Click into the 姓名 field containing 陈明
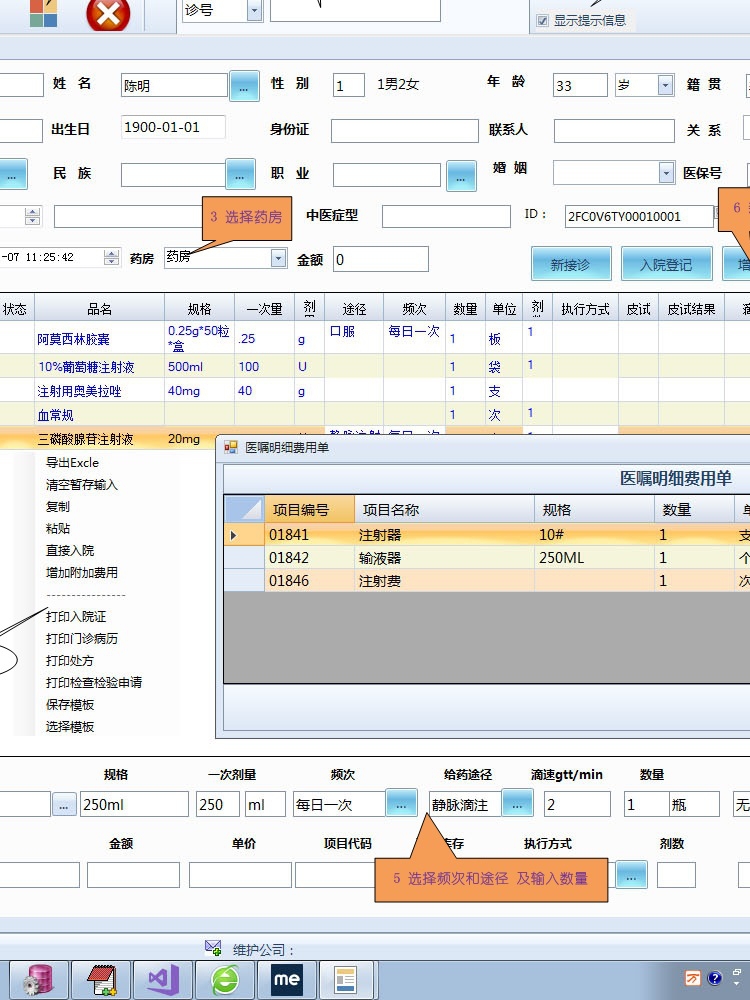 [x=174, y=85]
